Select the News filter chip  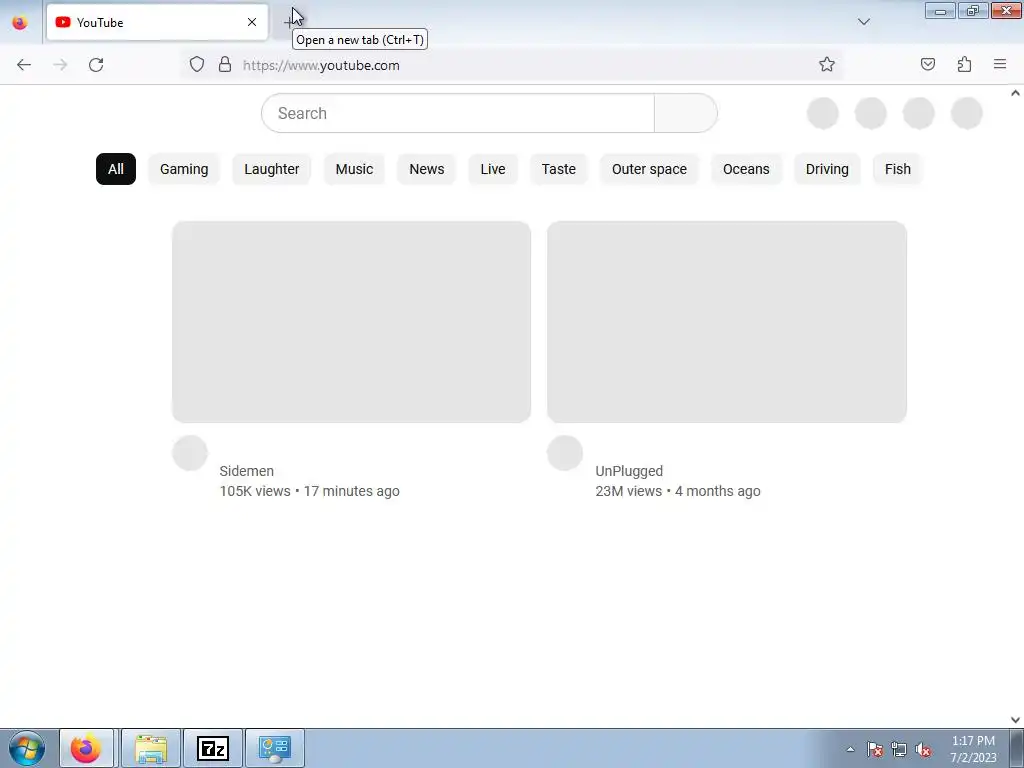click(427, 169)
